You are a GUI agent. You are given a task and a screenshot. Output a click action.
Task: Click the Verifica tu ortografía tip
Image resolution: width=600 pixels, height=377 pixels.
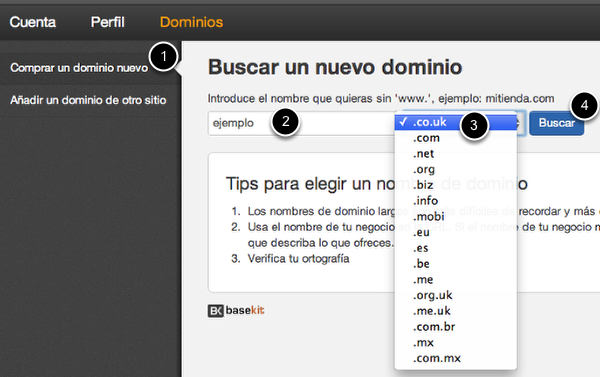[298, 259]
